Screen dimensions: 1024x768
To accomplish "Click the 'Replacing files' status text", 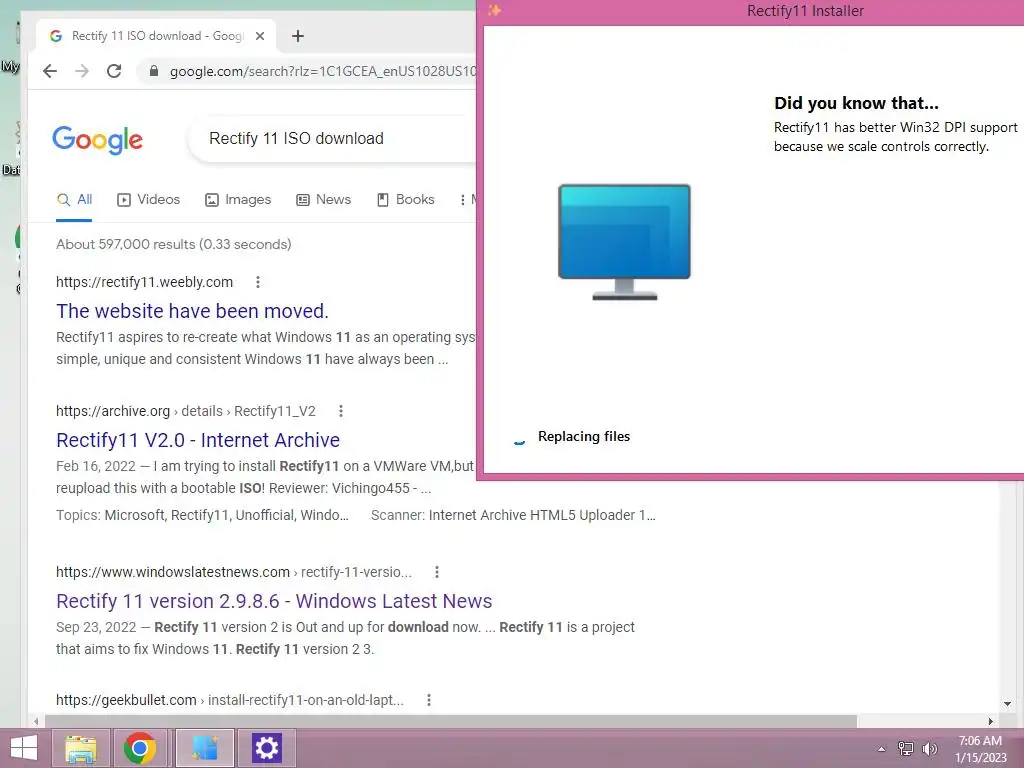I will pyautogui.click(x=584, y=436).
